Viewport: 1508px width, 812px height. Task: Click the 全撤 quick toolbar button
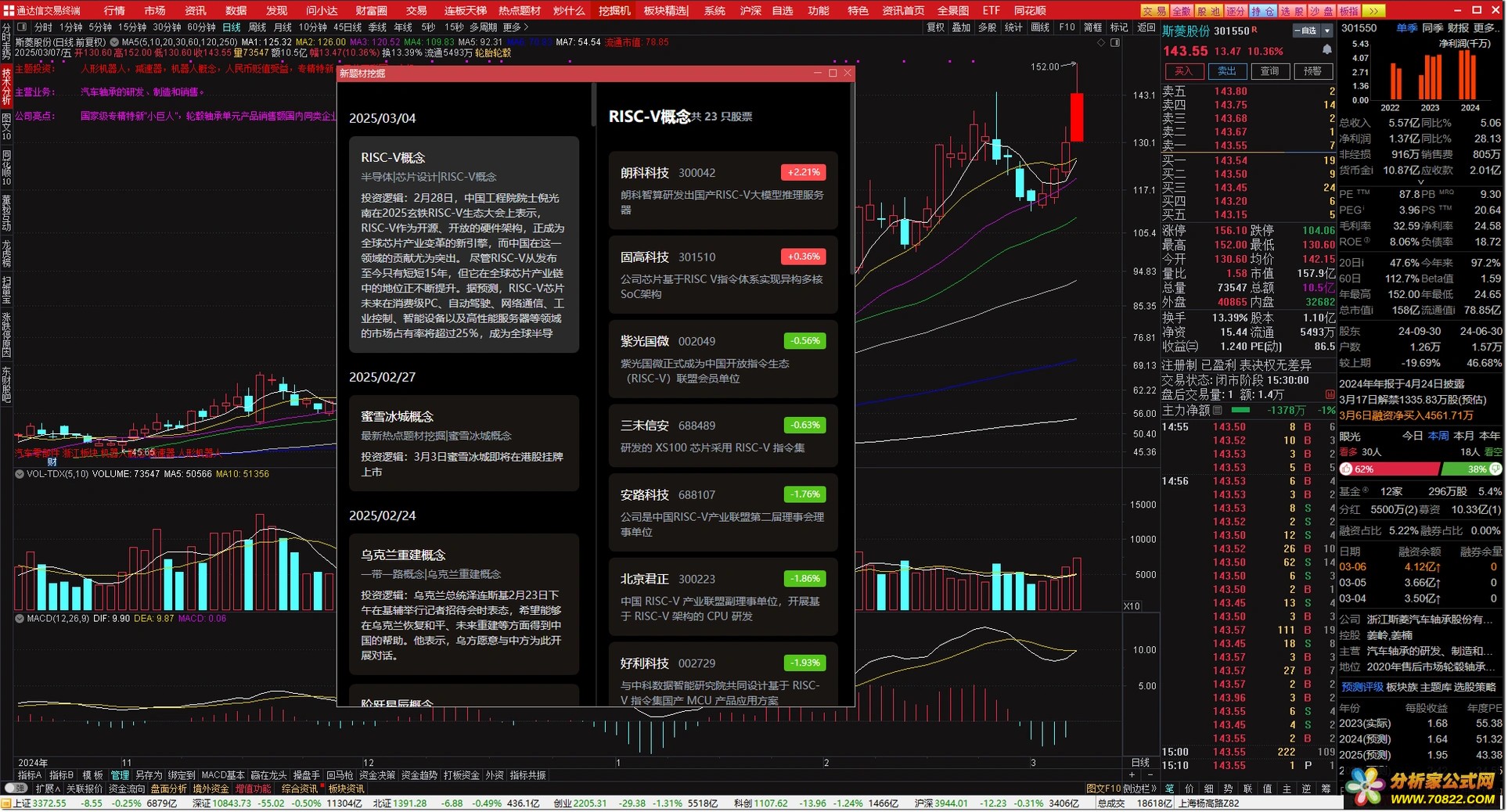[1182, 11]
